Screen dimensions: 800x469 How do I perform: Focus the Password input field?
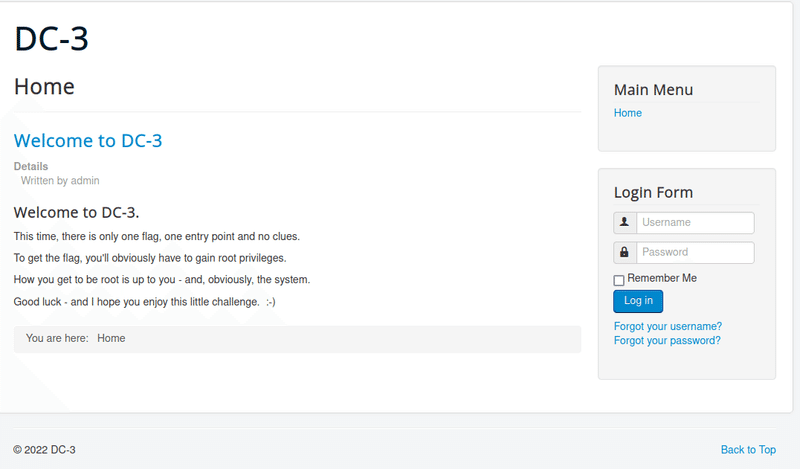695,252
